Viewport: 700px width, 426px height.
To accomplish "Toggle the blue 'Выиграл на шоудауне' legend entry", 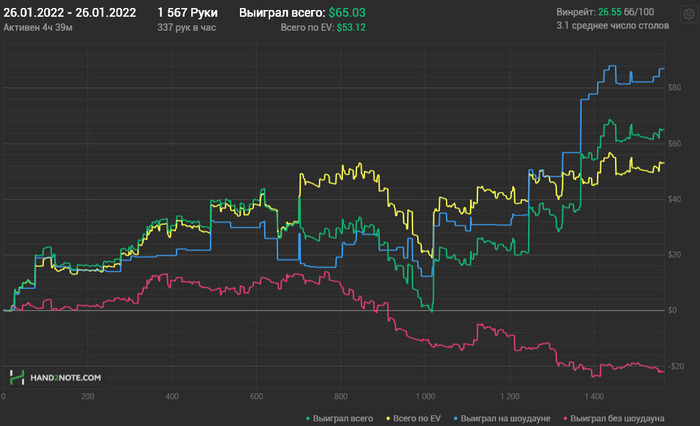I will (x=502, y=418).
